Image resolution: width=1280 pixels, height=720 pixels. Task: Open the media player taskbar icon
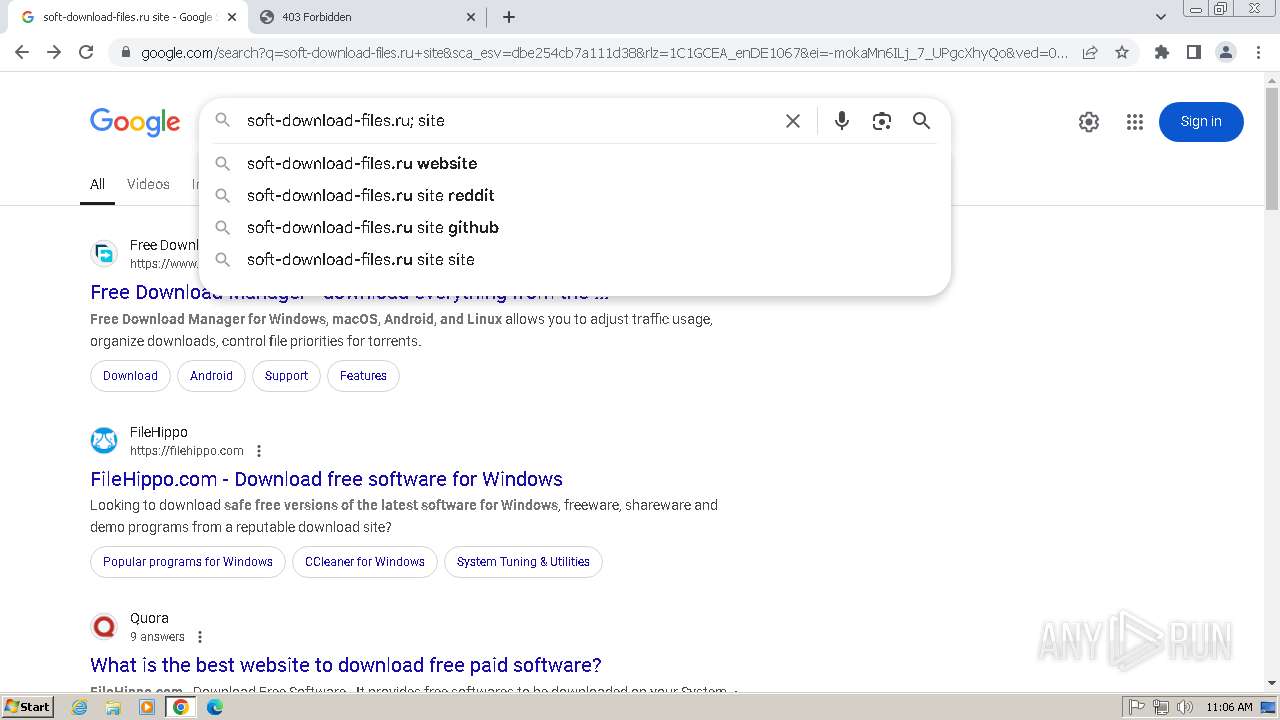pyautogui.click(x=147, y=707)
